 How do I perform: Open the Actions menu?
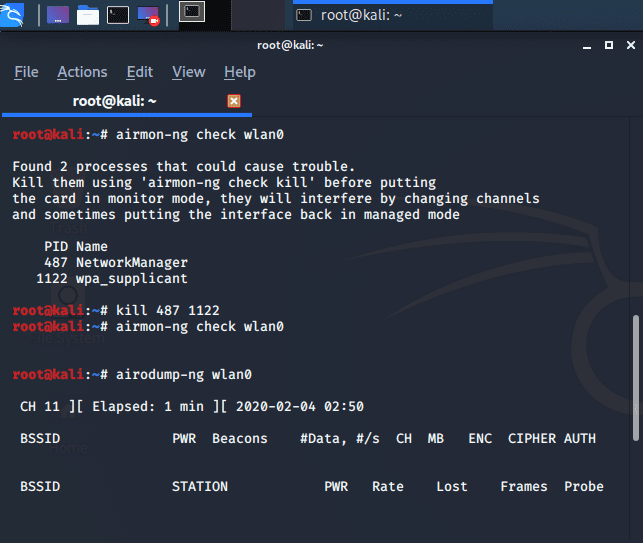[82, 72]
